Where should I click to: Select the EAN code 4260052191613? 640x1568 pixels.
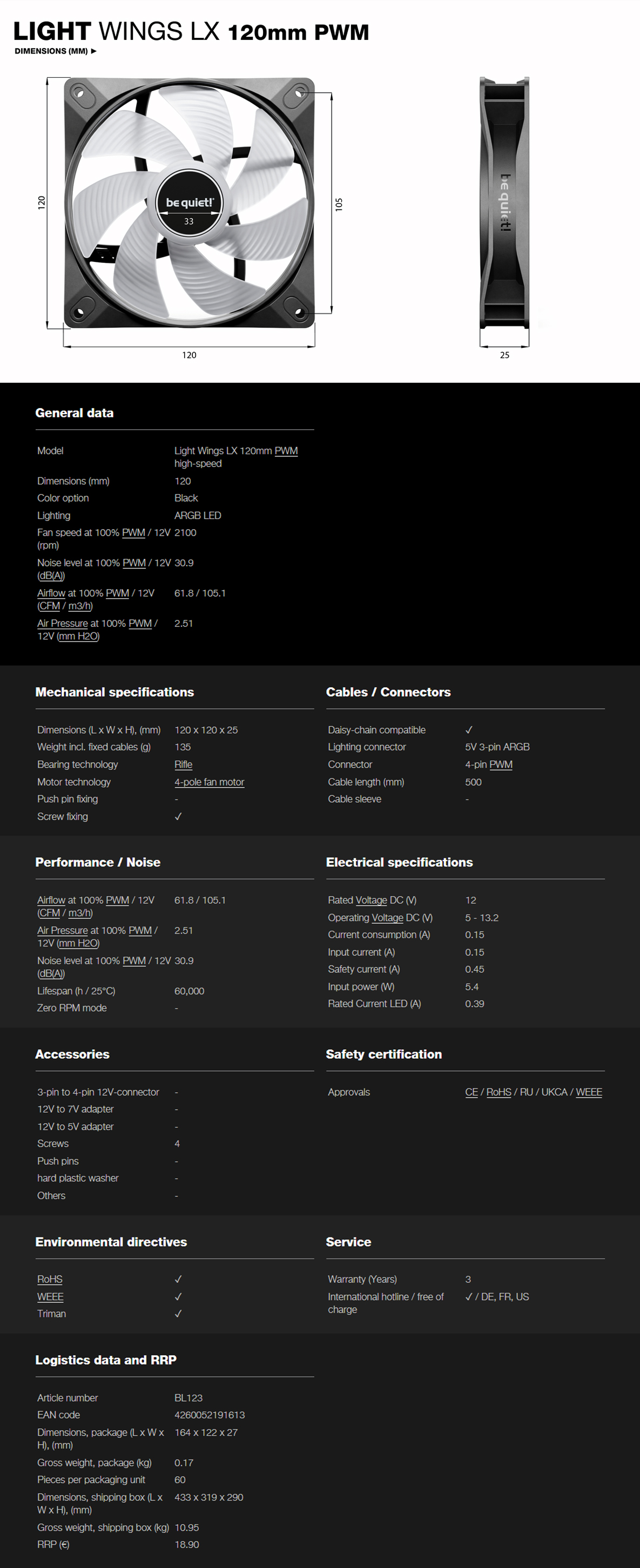pos(210,1415)
